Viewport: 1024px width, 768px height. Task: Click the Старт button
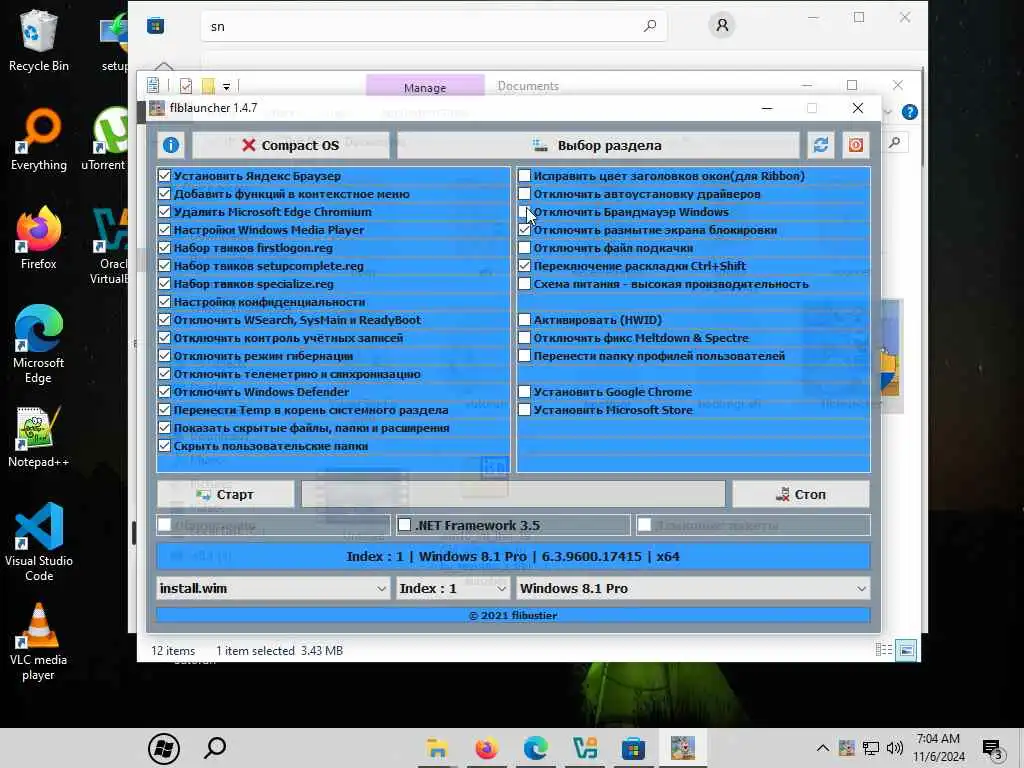[225, 494]
